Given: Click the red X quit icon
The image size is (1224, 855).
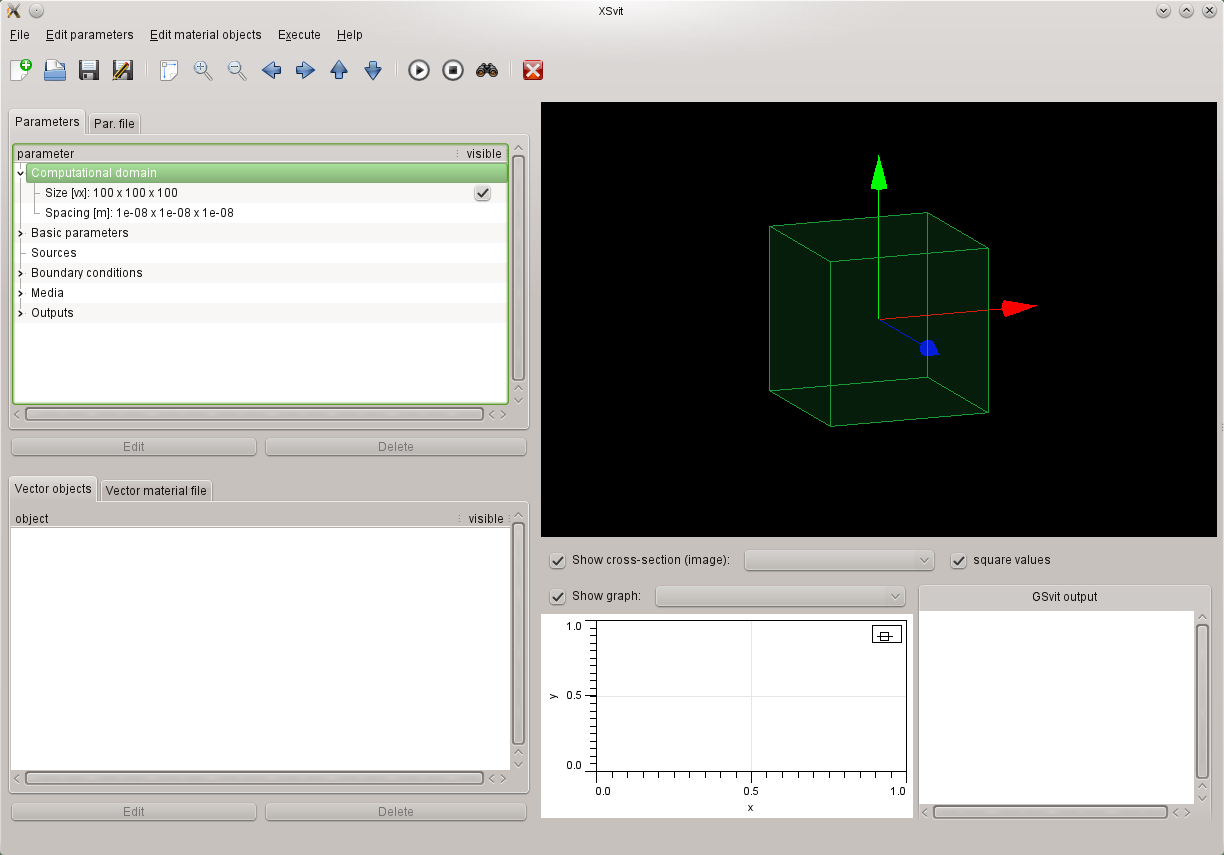Looking at the screenshot, I should click(533, 70).
